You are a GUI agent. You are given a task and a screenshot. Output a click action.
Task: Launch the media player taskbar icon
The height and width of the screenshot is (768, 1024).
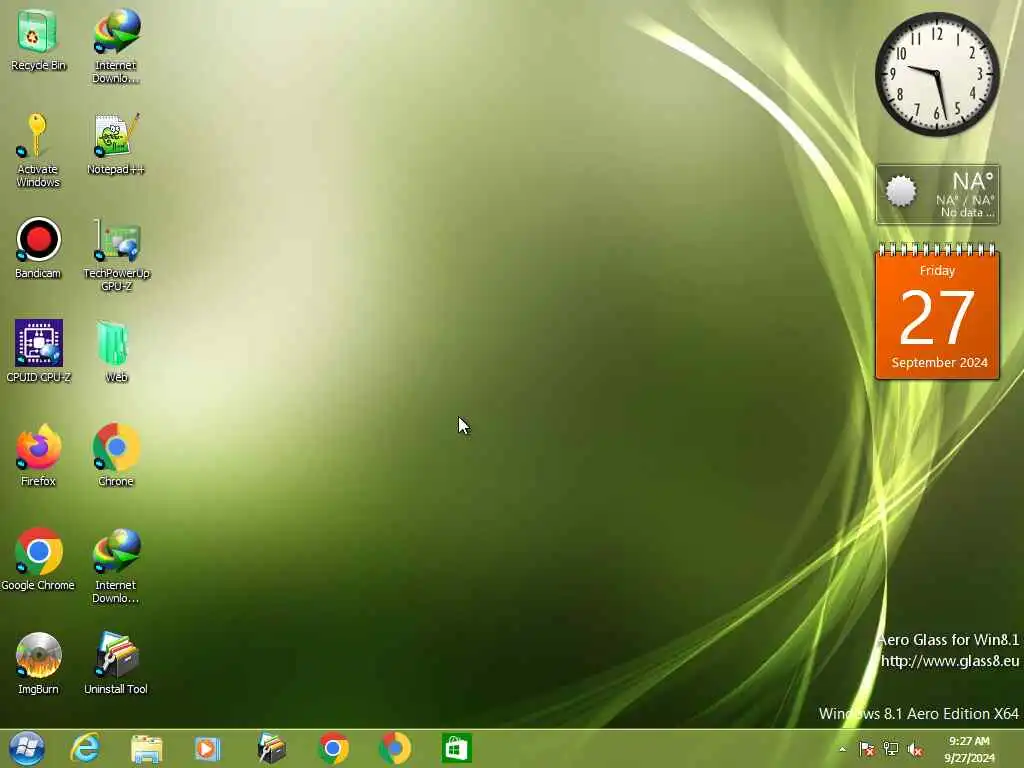(x=207, y=748)
